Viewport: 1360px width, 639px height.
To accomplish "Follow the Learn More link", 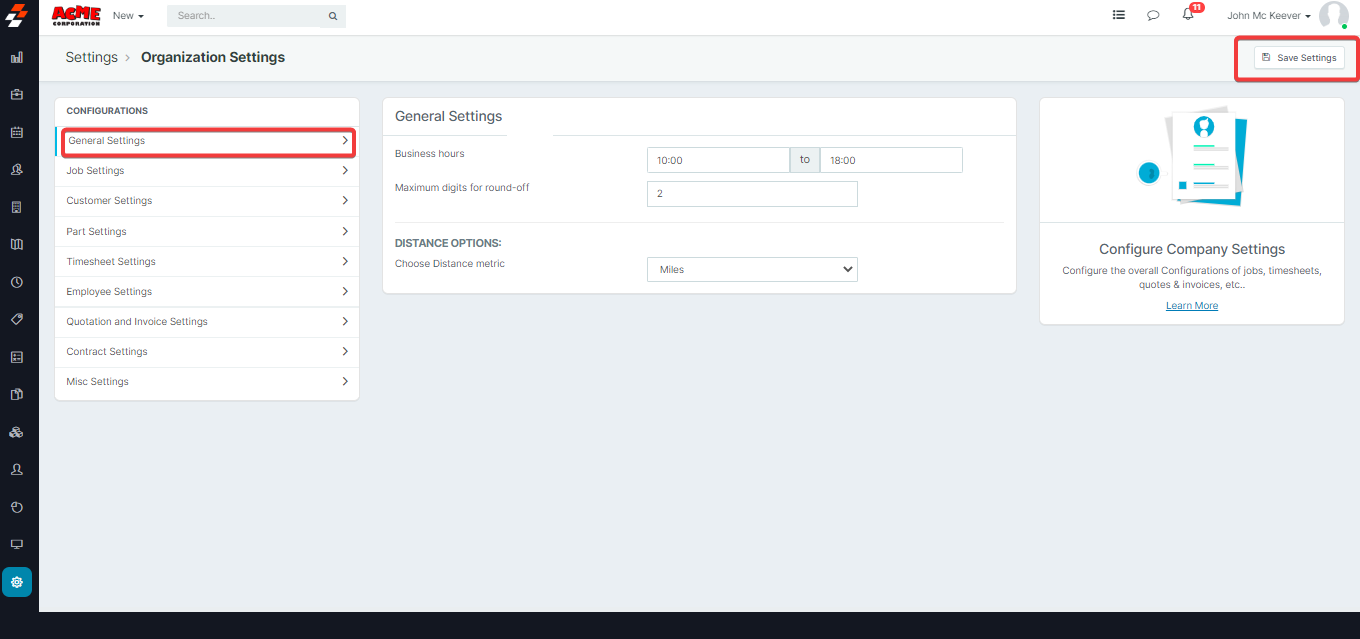I will (x=1191, y=306).
